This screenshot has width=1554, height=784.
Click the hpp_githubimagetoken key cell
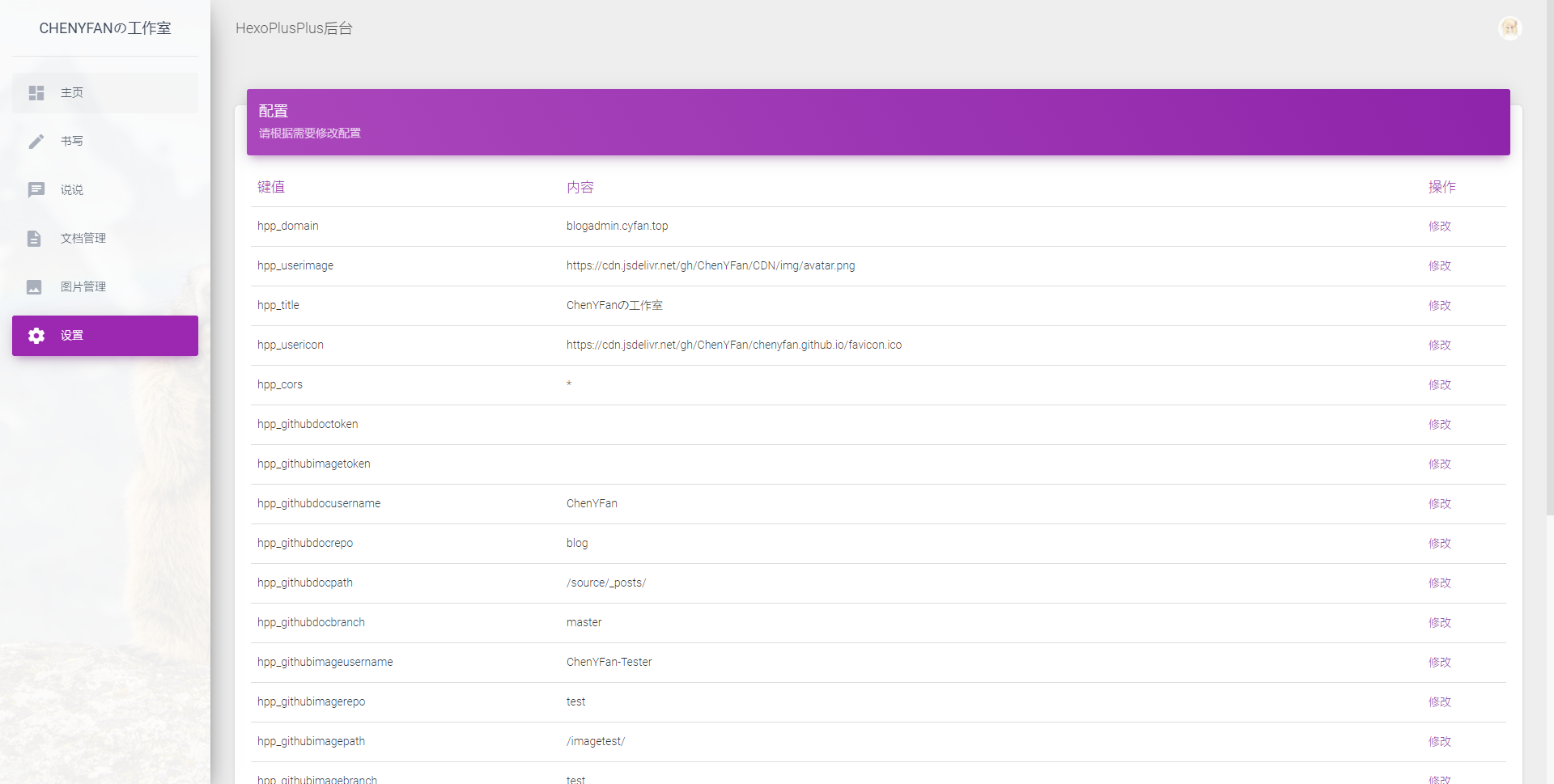click(314, 464)
